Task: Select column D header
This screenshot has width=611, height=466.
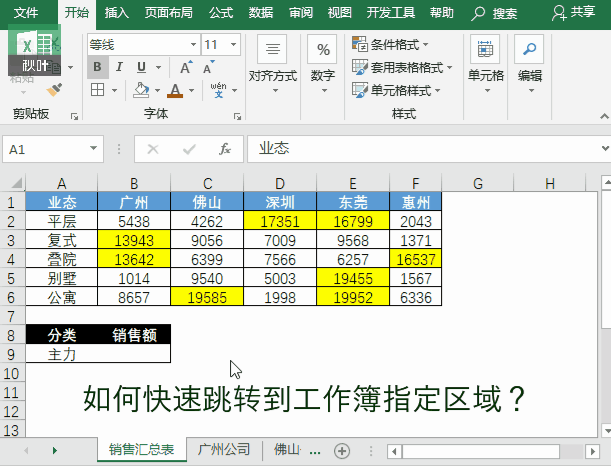Action: [x=280, y=183]
